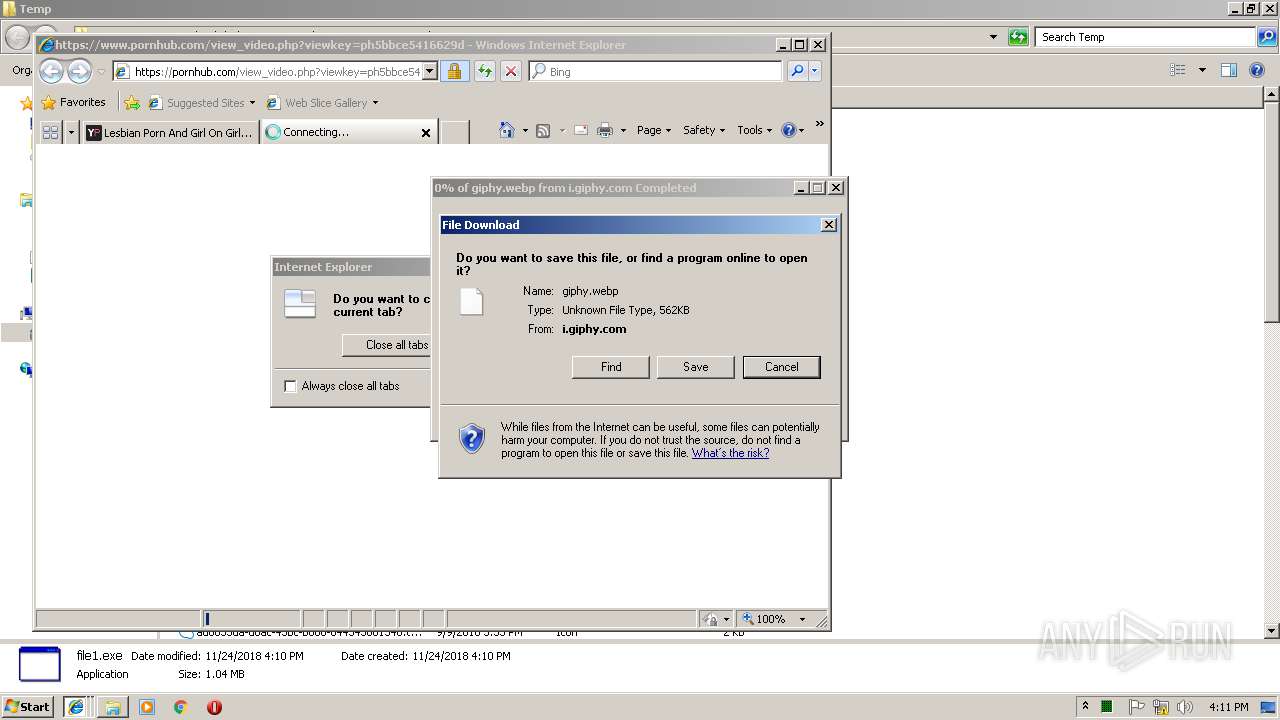Open Windows Explorer taskbar icon
1280x720 pixels.
coord(113,707)
